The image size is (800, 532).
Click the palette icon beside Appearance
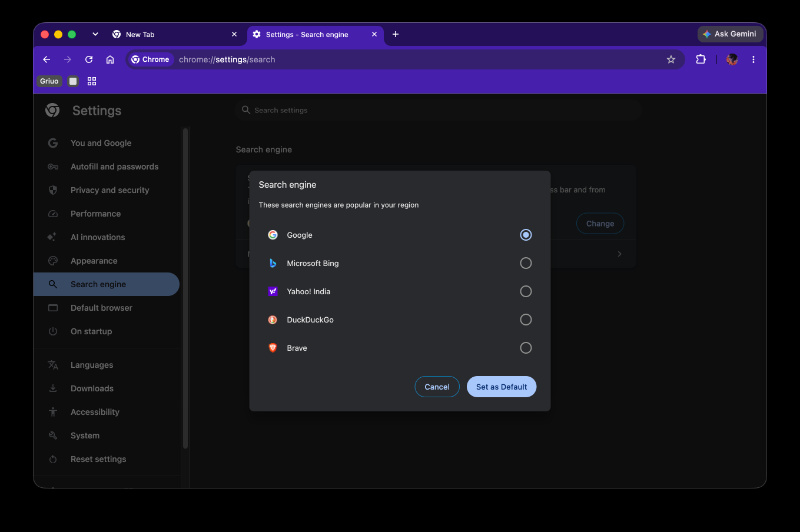pyautogui.click(x=53, y=261)
